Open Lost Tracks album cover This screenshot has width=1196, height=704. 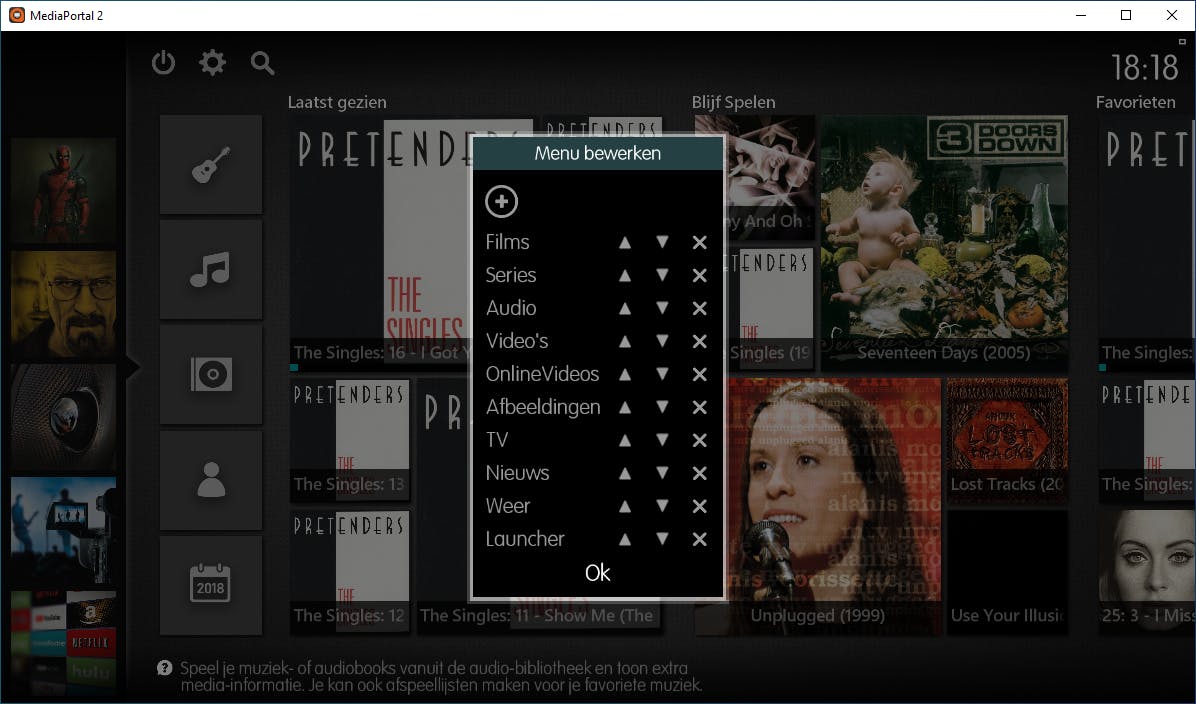[x=1007, y=439]
